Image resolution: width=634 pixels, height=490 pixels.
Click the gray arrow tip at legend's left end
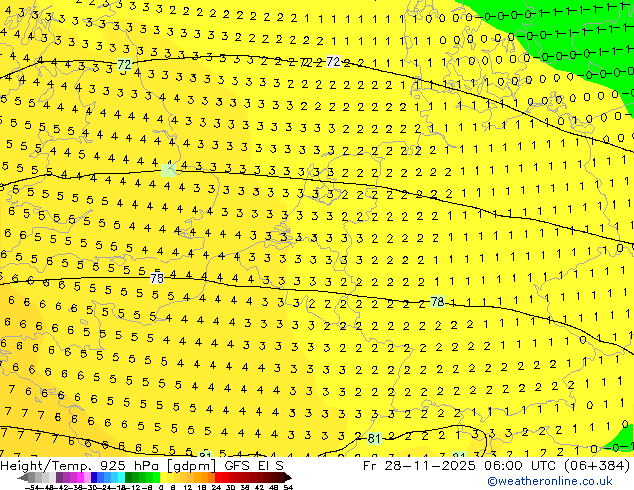pos(23,477)
